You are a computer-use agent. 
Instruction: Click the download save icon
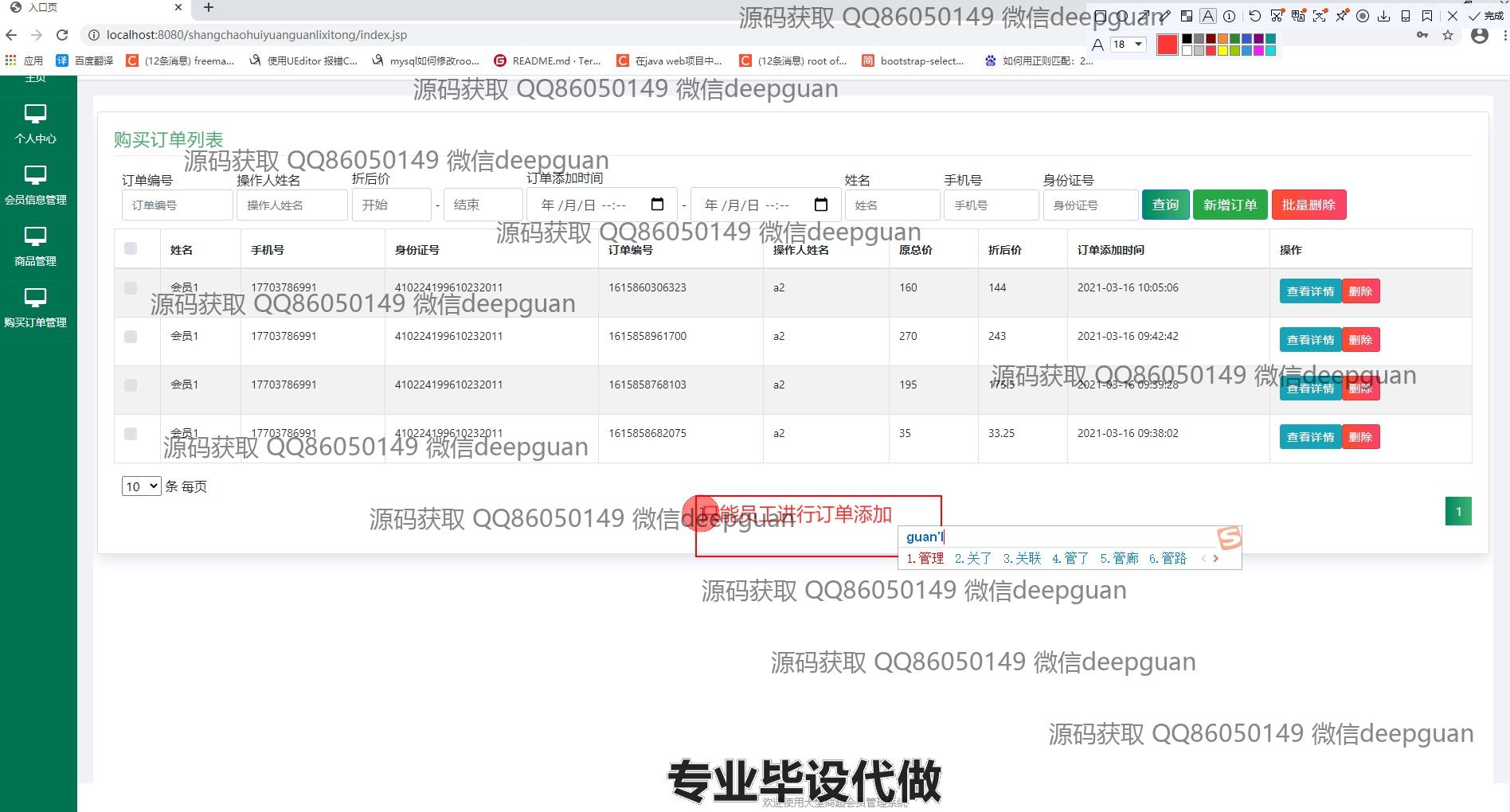pyautogui.click(x=1384, y=16)
